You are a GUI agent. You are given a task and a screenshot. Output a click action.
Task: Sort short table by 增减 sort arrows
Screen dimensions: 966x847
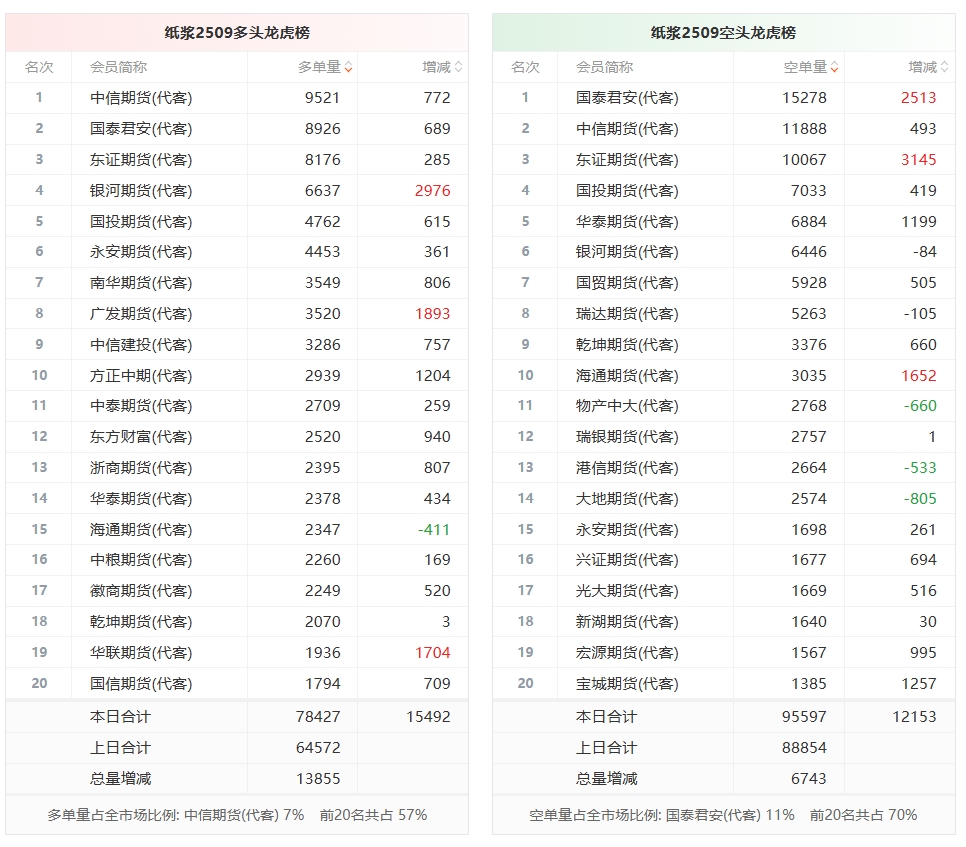(x=944, y=67)
